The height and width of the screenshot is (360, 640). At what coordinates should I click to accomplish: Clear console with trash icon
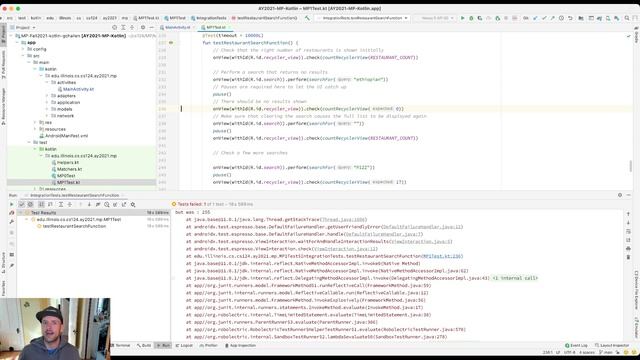point(628,257)
